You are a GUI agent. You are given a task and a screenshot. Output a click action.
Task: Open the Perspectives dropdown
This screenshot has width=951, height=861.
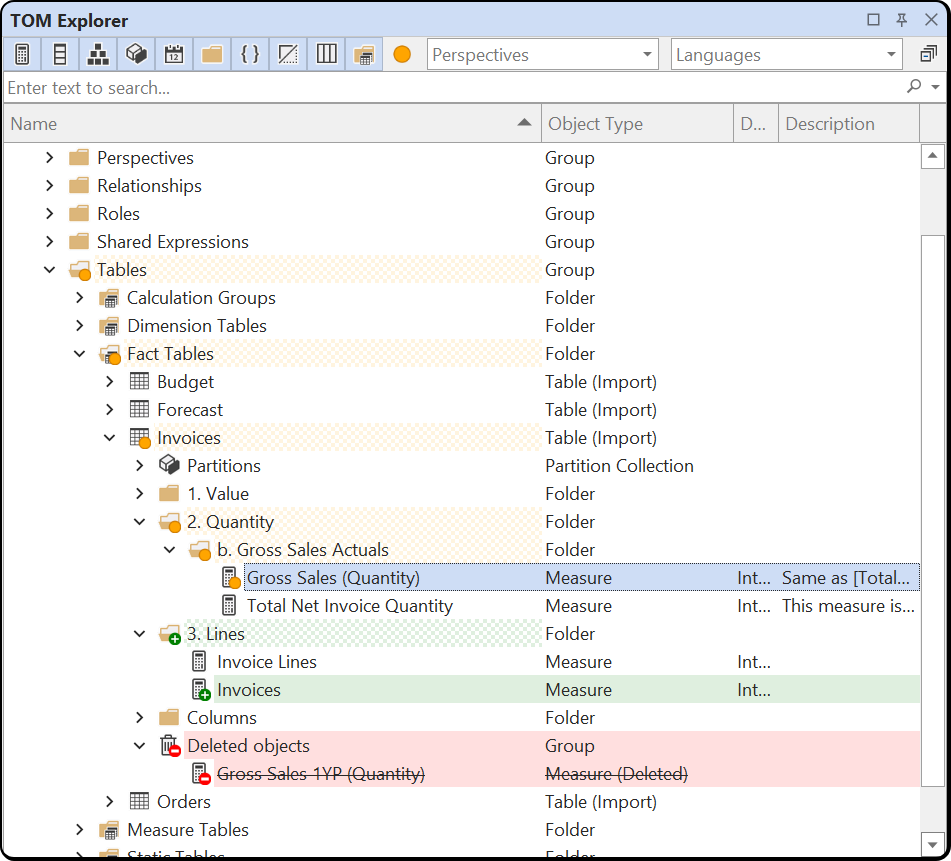point(542,55)
